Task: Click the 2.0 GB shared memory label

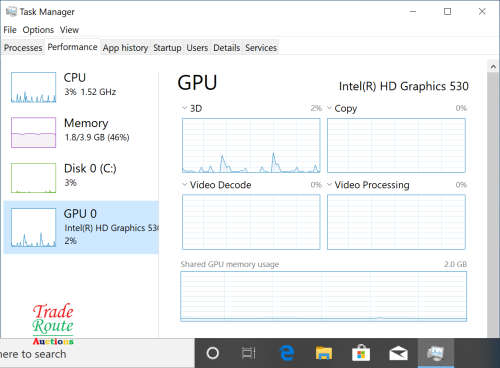Action: [x=455, y=264]
